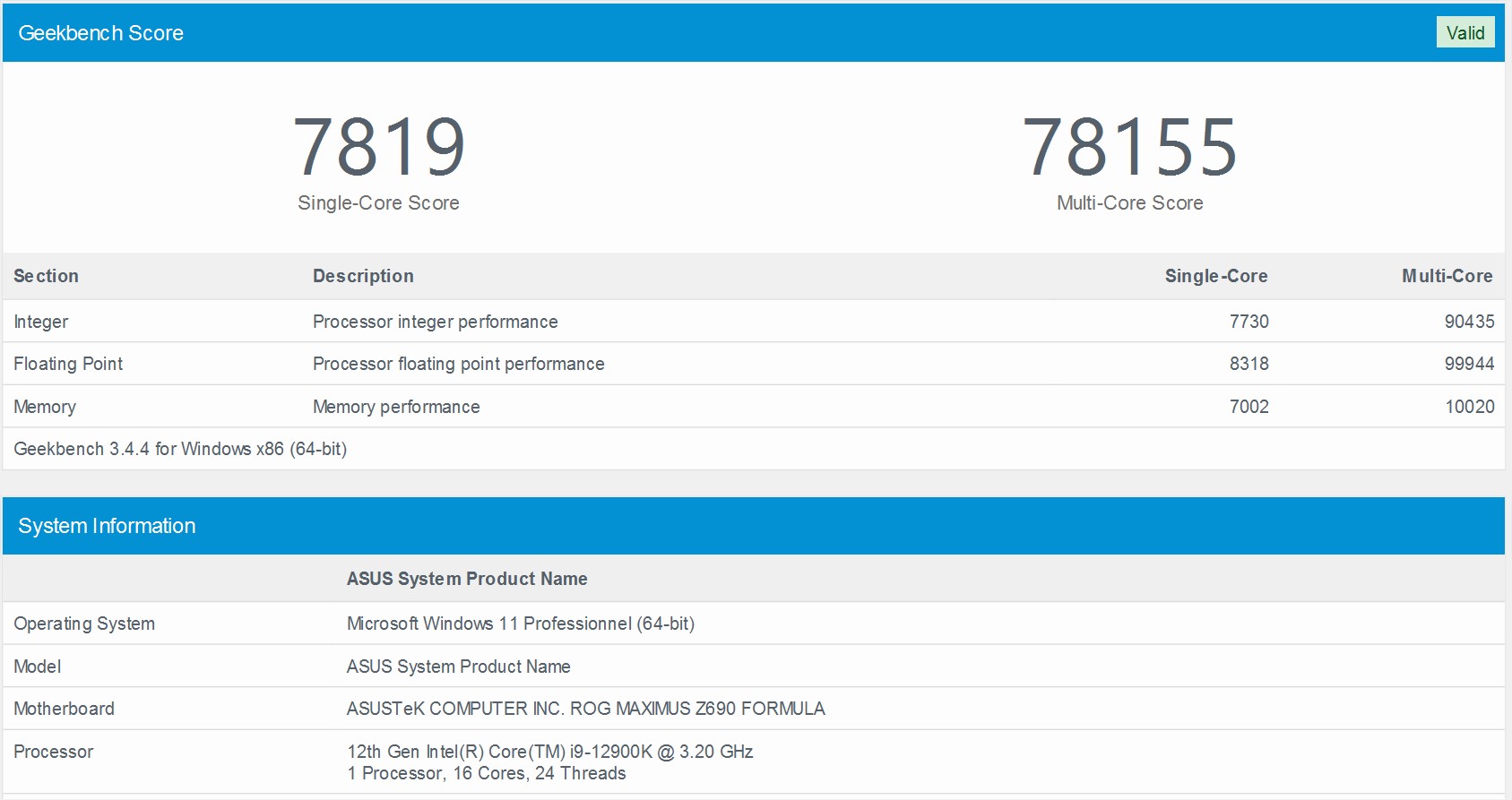The width and height of the screenshot is (1512, 800).
Task: Select the Memory row label
Action: (45, 407)
